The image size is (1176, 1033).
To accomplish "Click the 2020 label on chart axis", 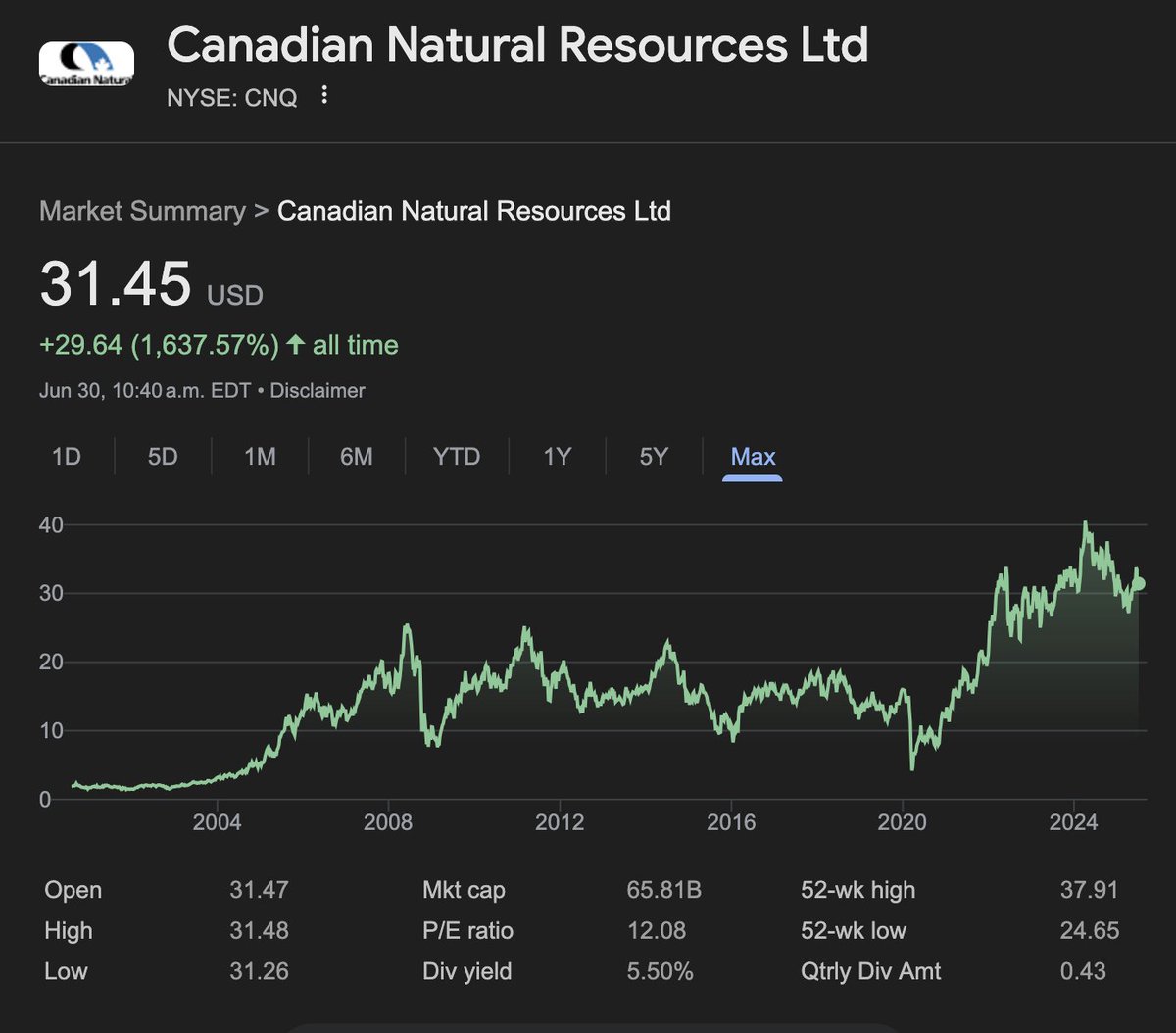I will (x=902, y=821).
